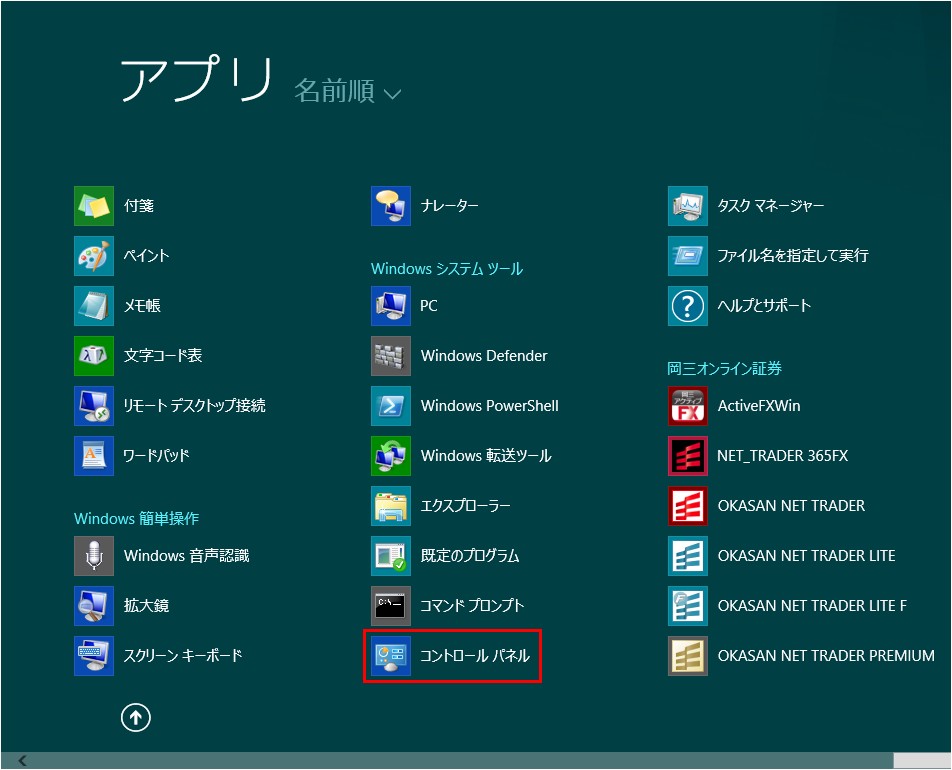Open the 既定のプログラム icon
The height and width of the screenshot is (770, 952).
tap(391, 556)
